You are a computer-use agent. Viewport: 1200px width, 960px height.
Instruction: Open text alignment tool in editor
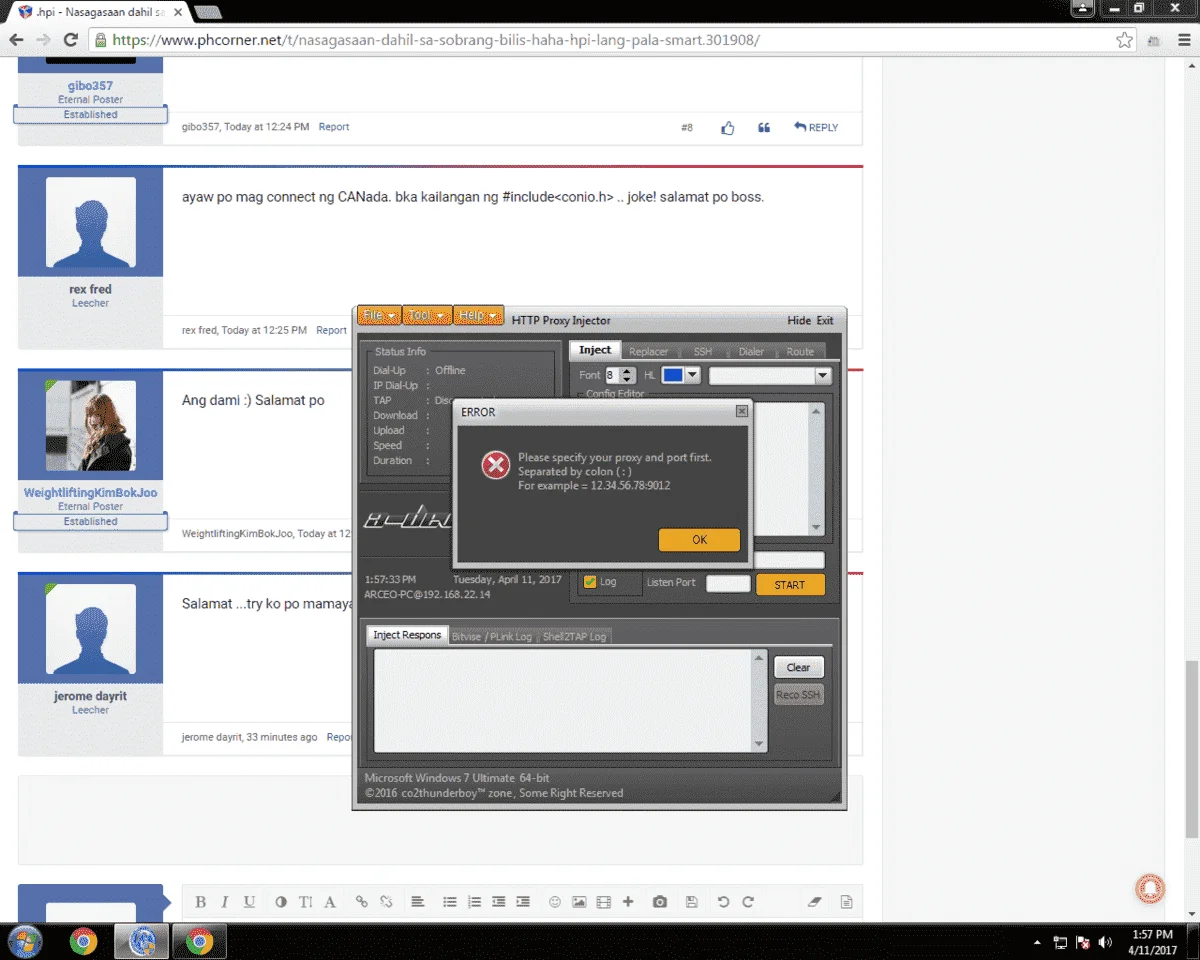coord(418,902)
